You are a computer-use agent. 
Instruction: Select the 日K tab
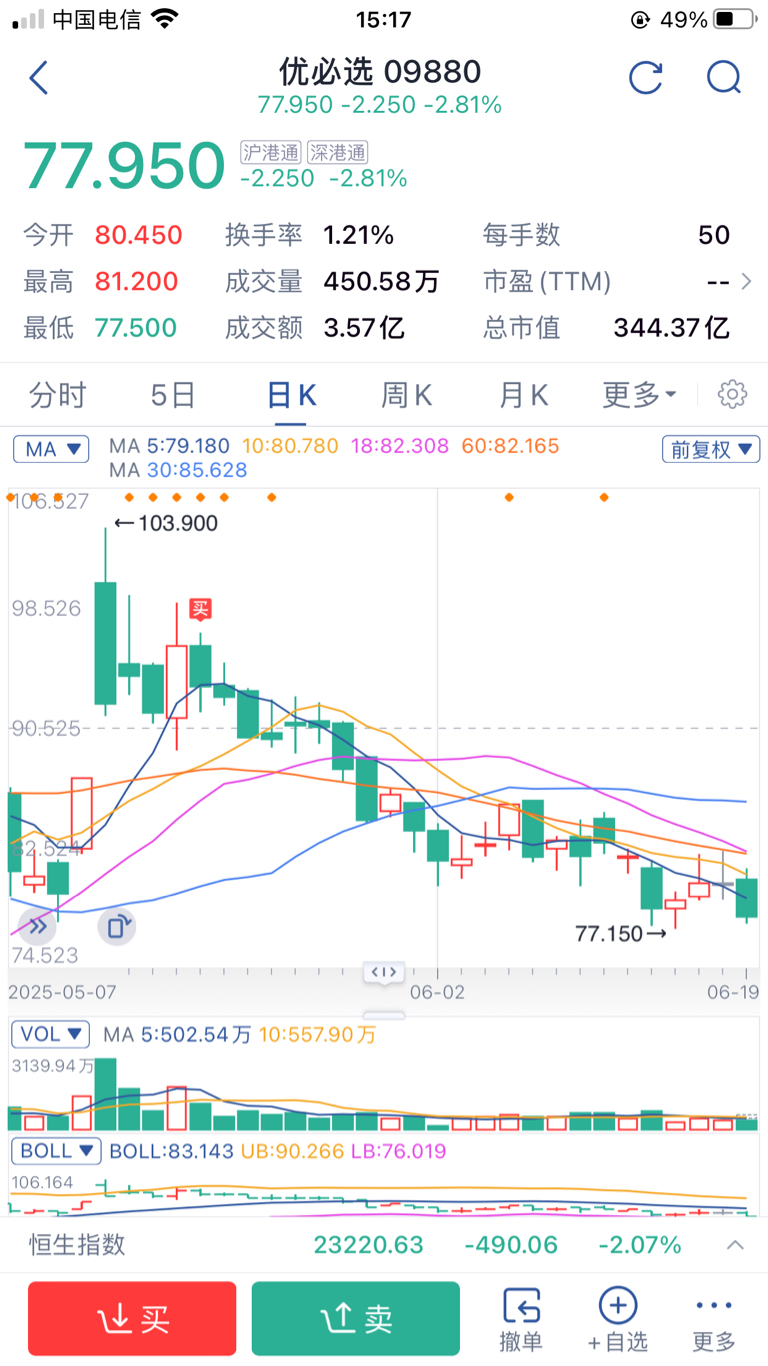[x=291, y=395]
